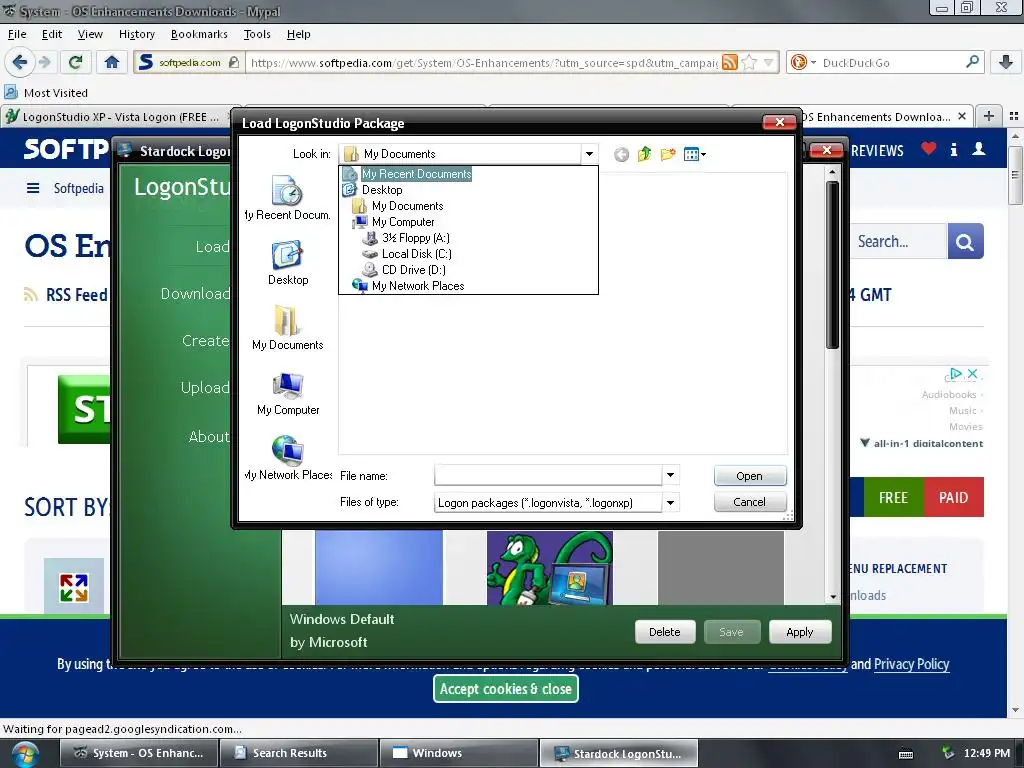Click the browser Back arrow button
The image size is (1024, 768).
(20, 62)
